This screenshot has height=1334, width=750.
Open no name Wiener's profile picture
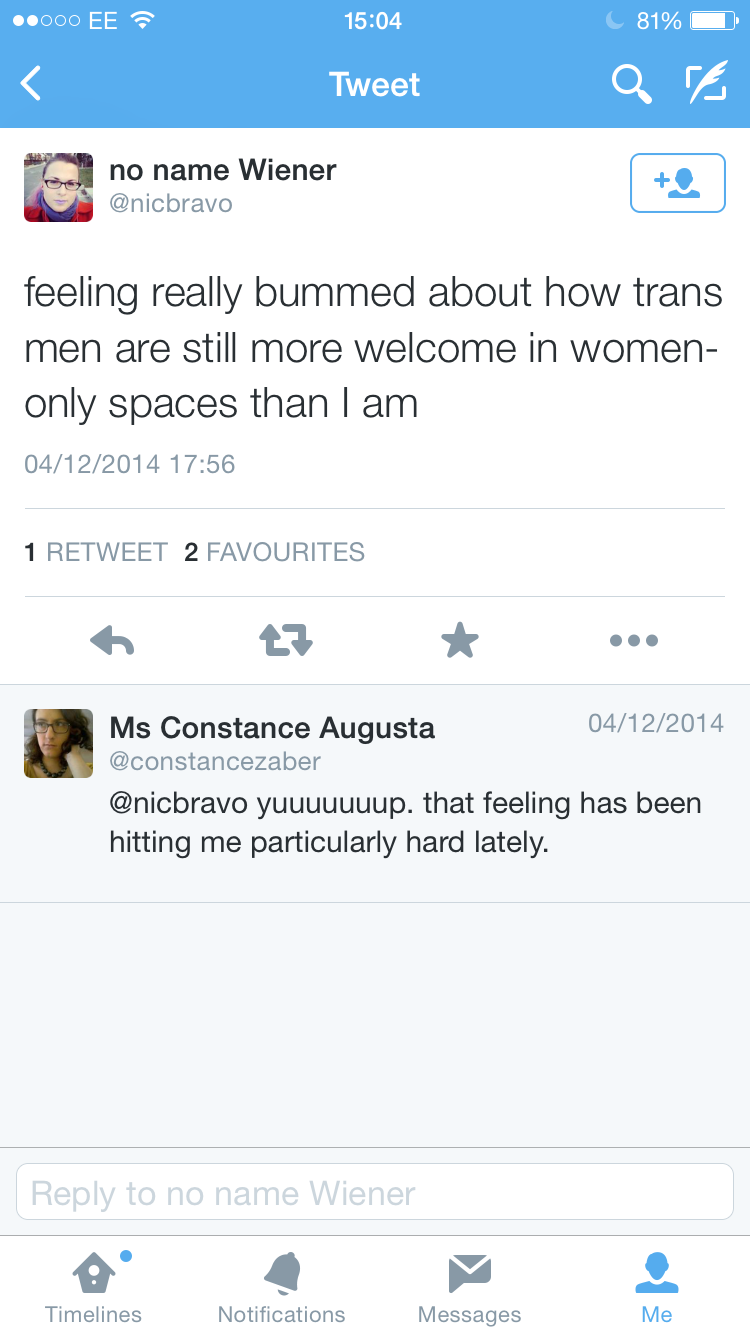click(x=59, y=187)
